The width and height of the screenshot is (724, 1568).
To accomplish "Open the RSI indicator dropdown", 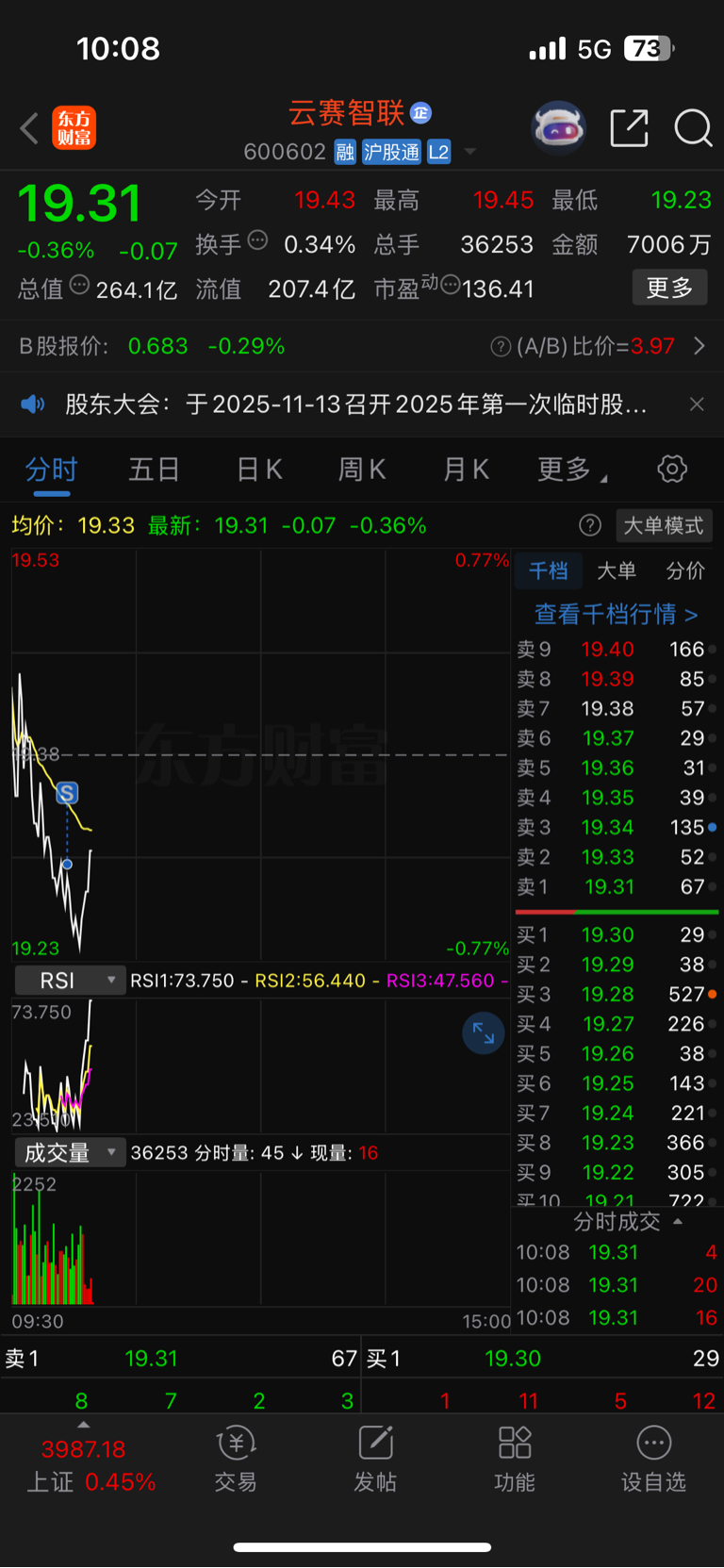I will [x=70, y=981].
